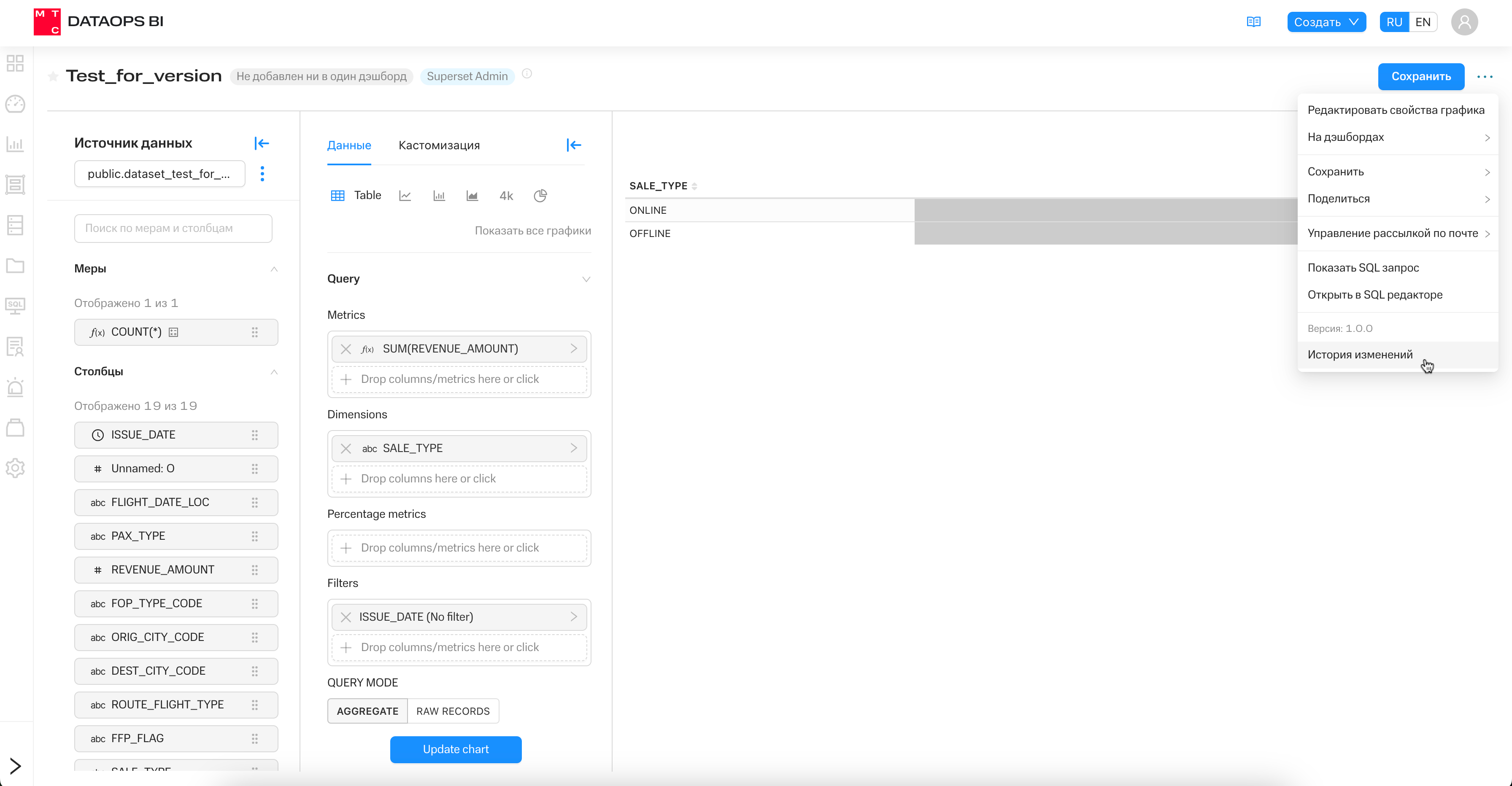1512x786 pixels.
Task: Click the Superset Admin owner tag
Action: pos(467,76)
